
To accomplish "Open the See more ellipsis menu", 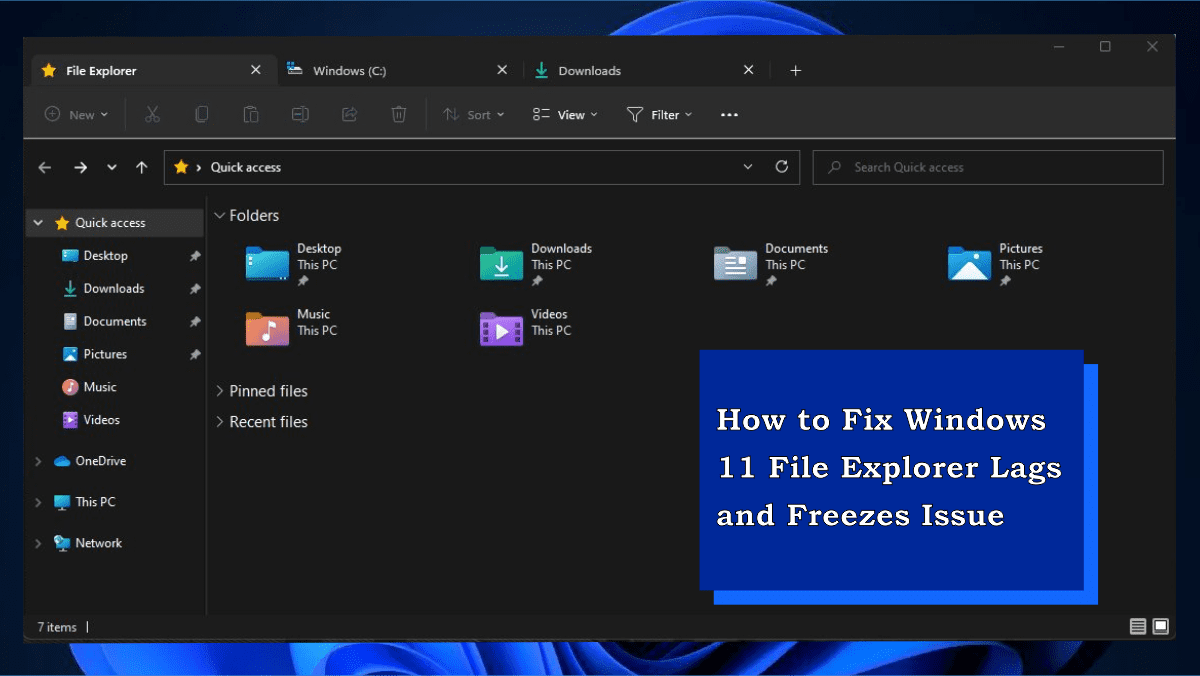I will 728,114.
